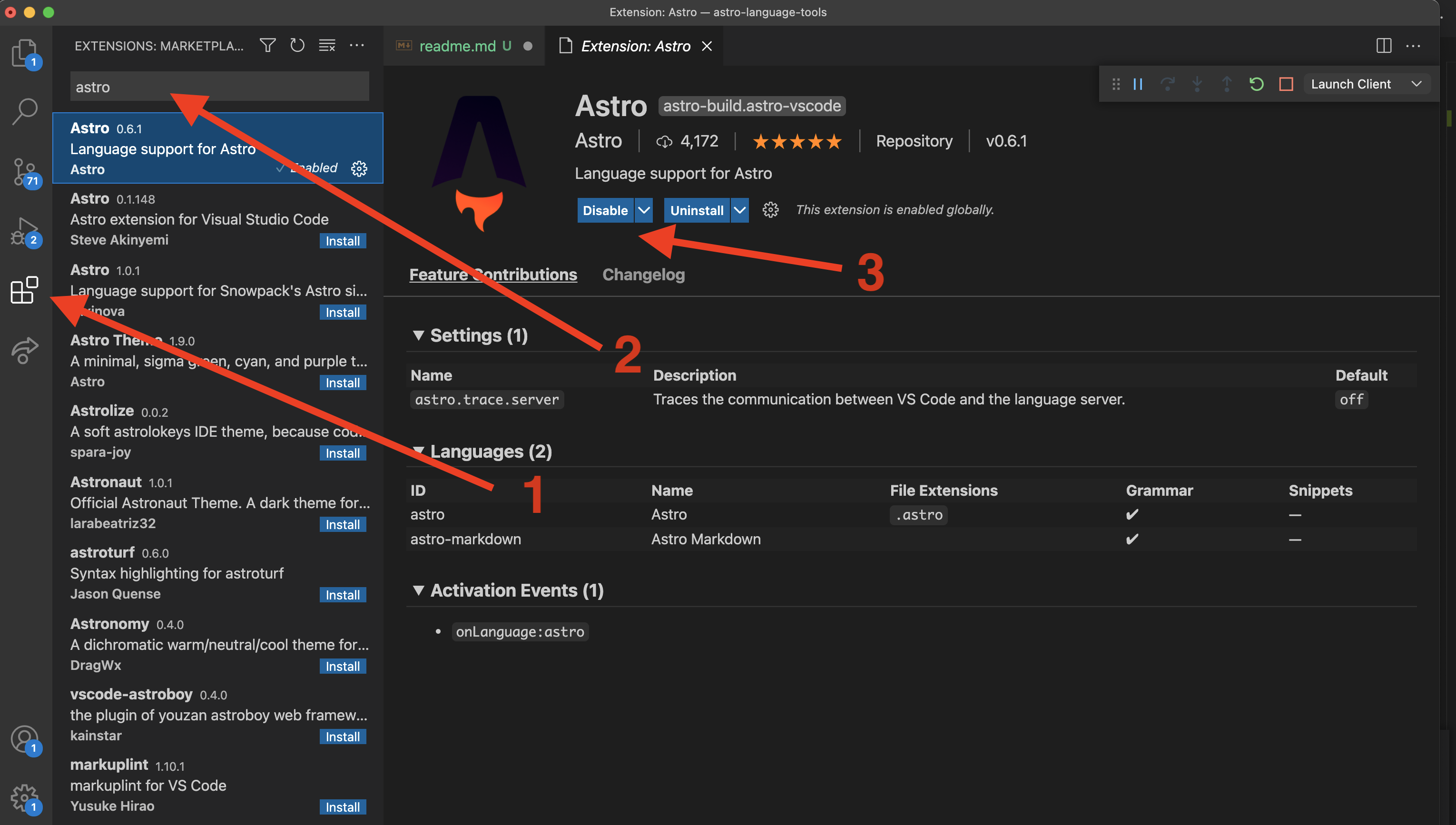Click the Astro extension logo image
The height and width of the screenshot is (825, 1456).
tap(479, 164)
